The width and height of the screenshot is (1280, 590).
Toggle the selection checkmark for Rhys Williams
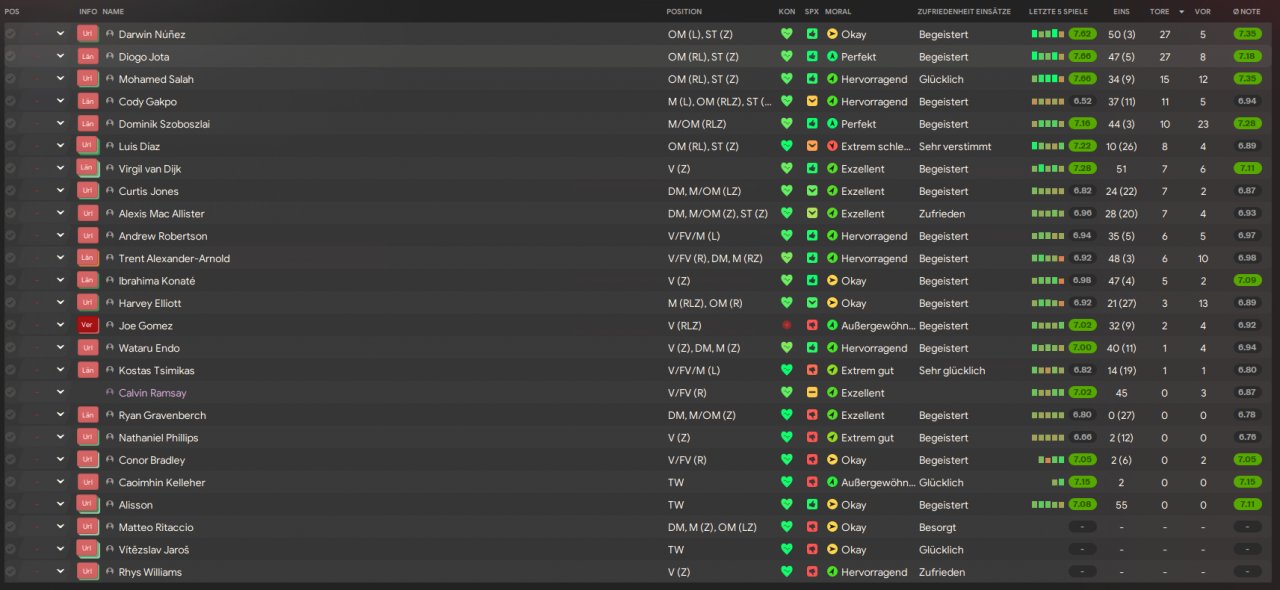11,572
